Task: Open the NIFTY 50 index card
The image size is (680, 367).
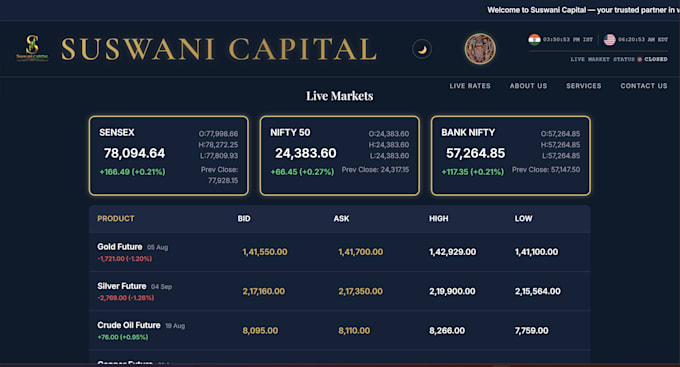Action: click(340, 156)
